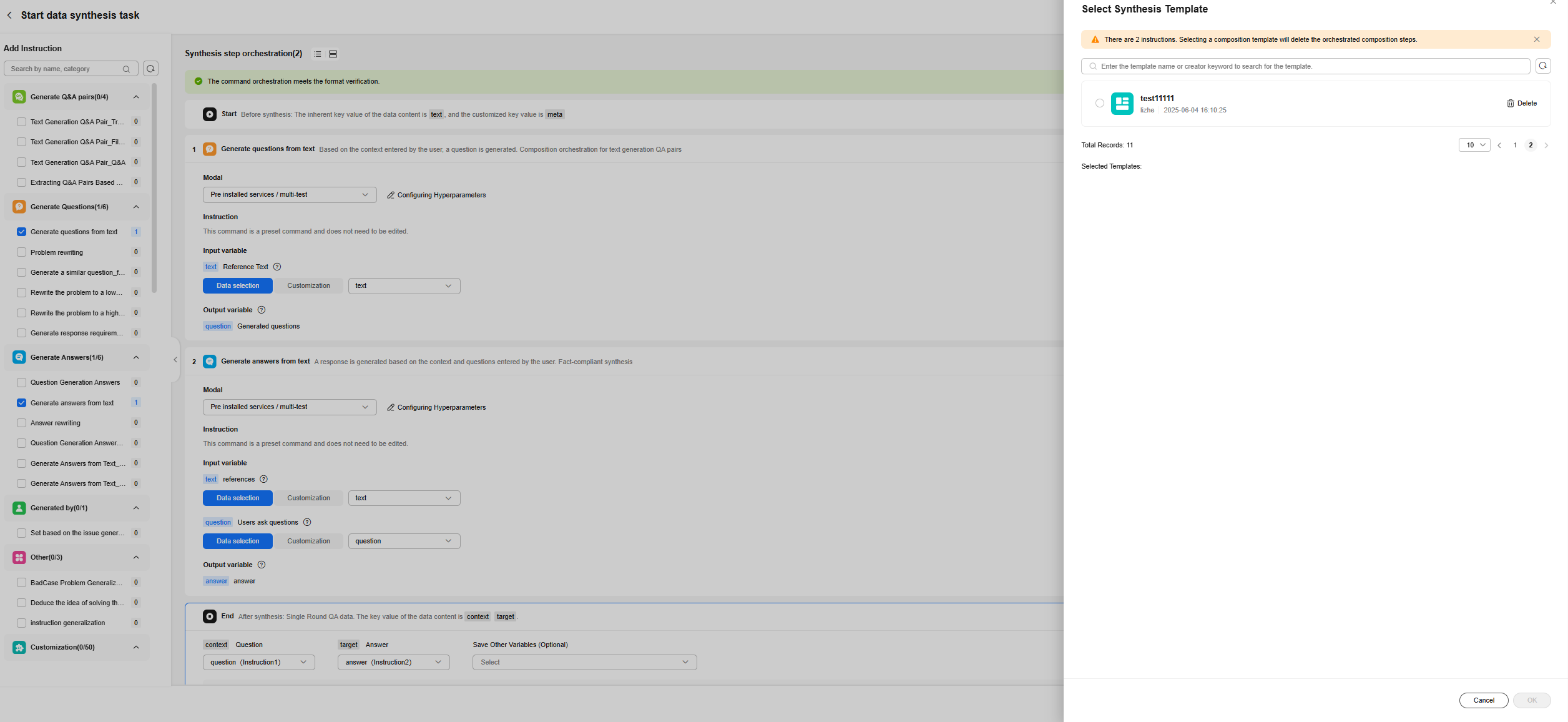Go to page 1 of templates

coord(1515,145)
